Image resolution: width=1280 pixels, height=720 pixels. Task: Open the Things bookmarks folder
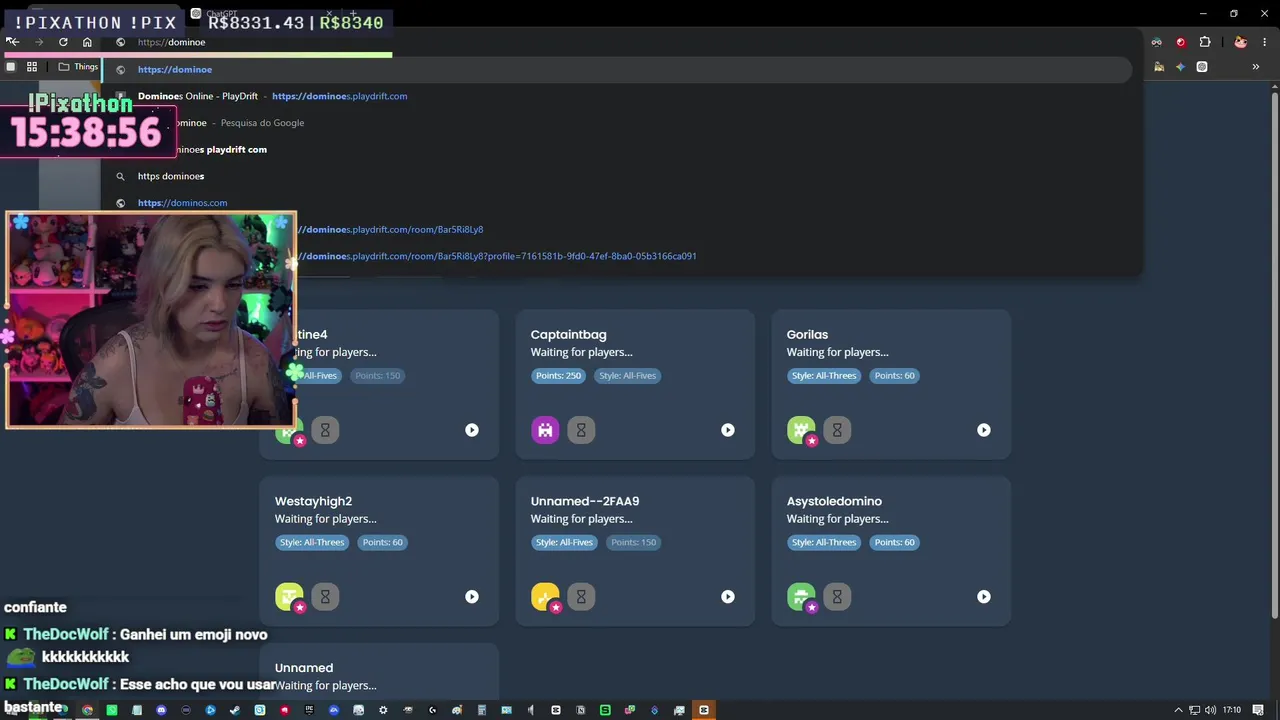[79, 67]
